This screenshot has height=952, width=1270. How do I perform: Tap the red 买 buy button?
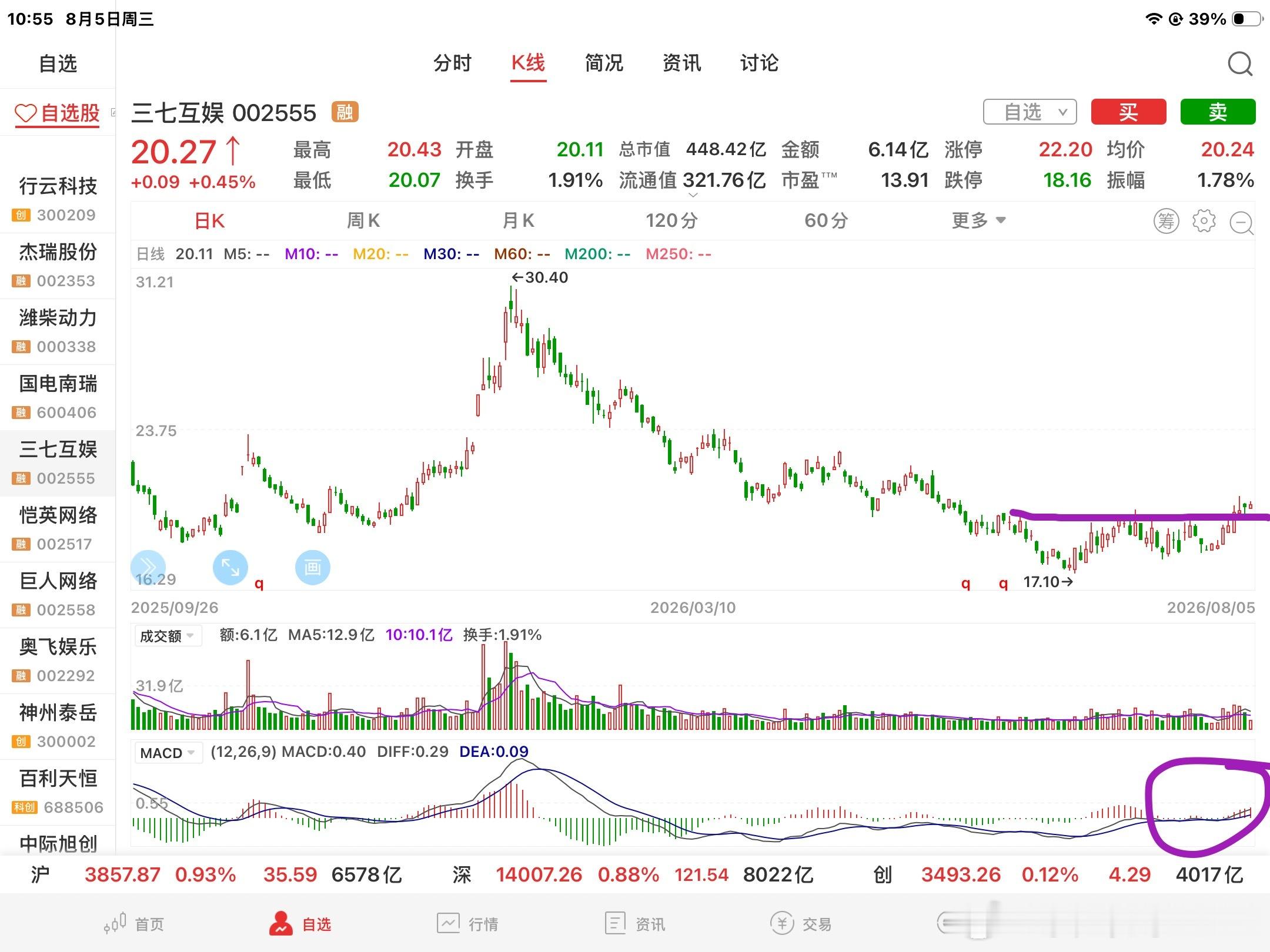(x=1128, y=112)
